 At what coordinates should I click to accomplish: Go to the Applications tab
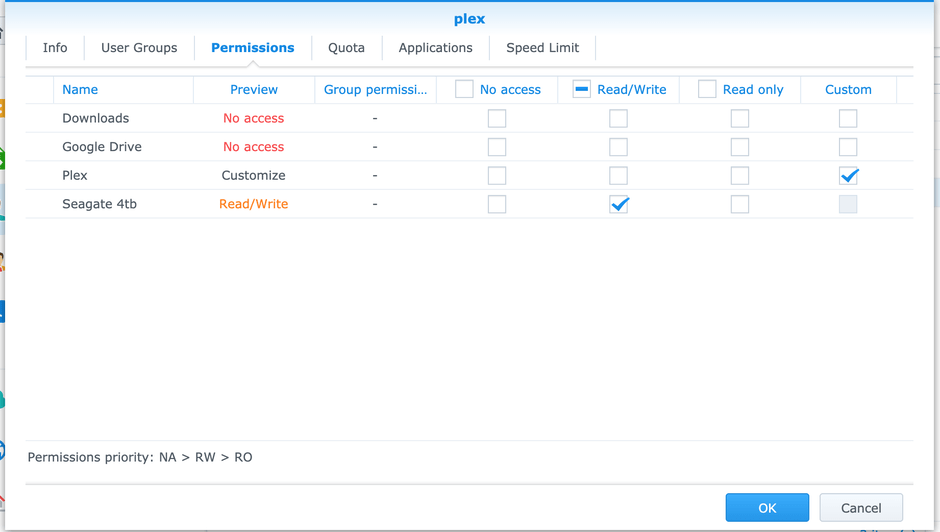[435, 48]
